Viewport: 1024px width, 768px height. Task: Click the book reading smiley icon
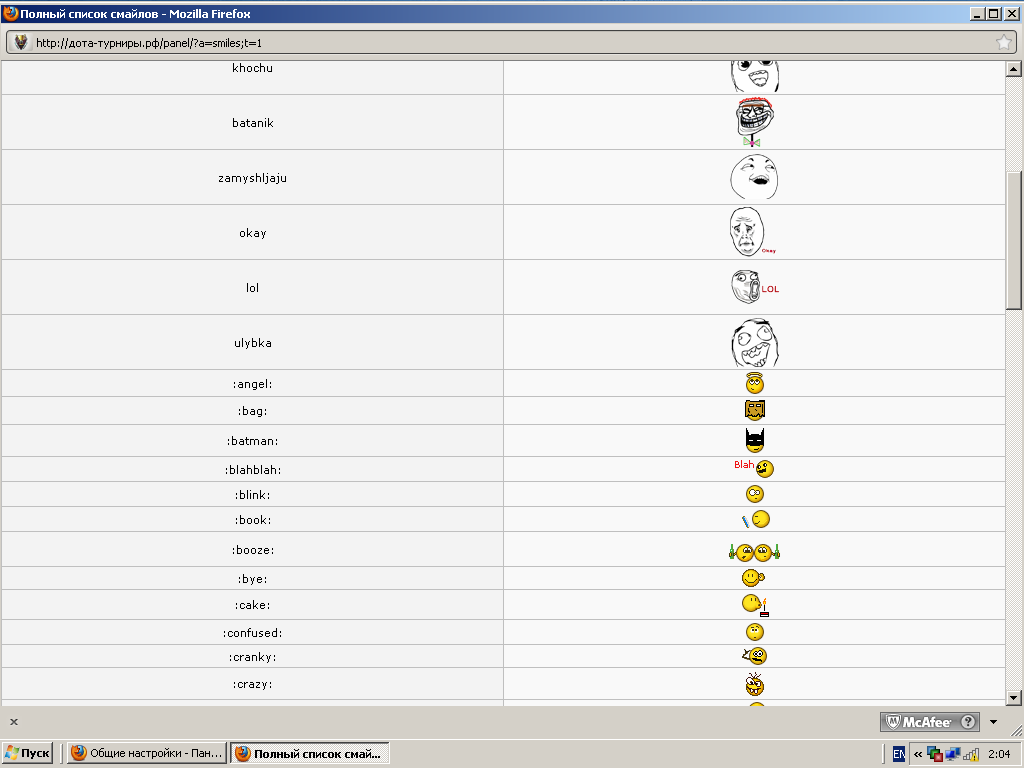(x=756, y=519)
